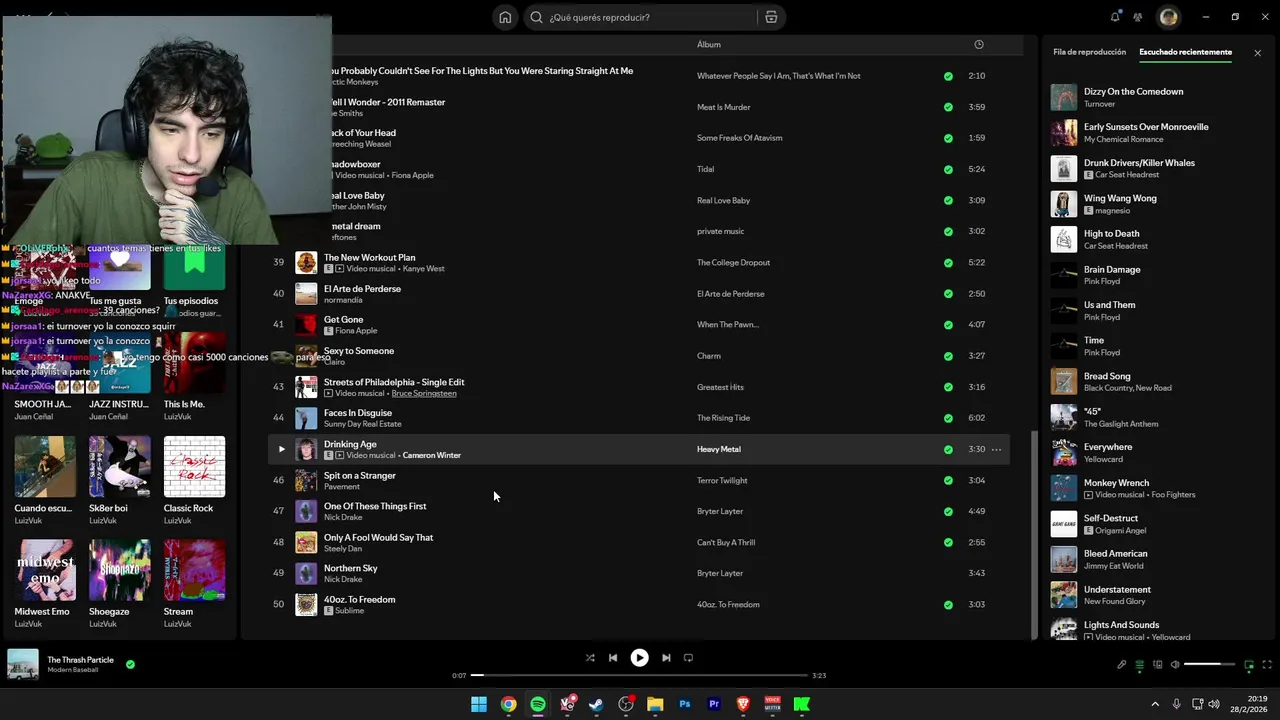Select Only A Fool Would Say That
The height and width of the screenshot is (720, 1280).
tap(638, 542)
